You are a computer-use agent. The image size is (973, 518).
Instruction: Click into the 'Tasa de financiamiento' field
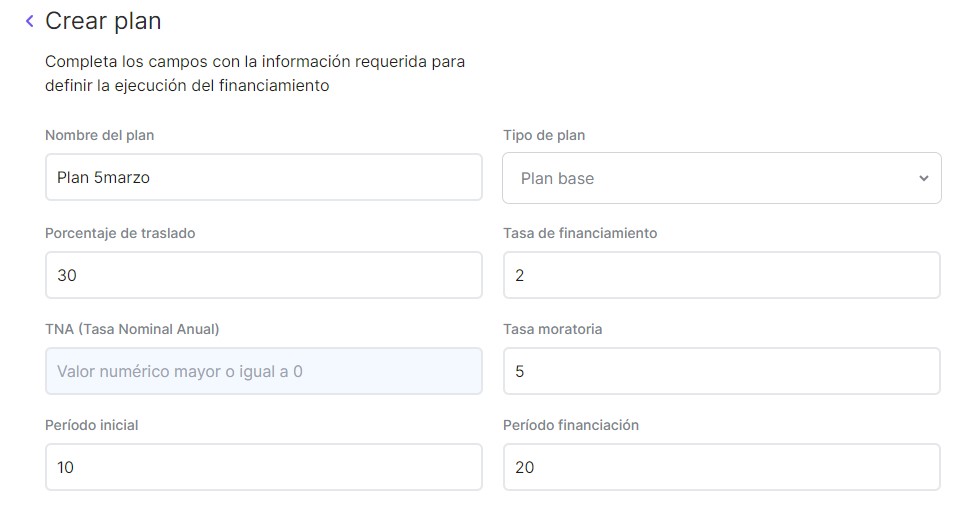(x=721, y=275)
